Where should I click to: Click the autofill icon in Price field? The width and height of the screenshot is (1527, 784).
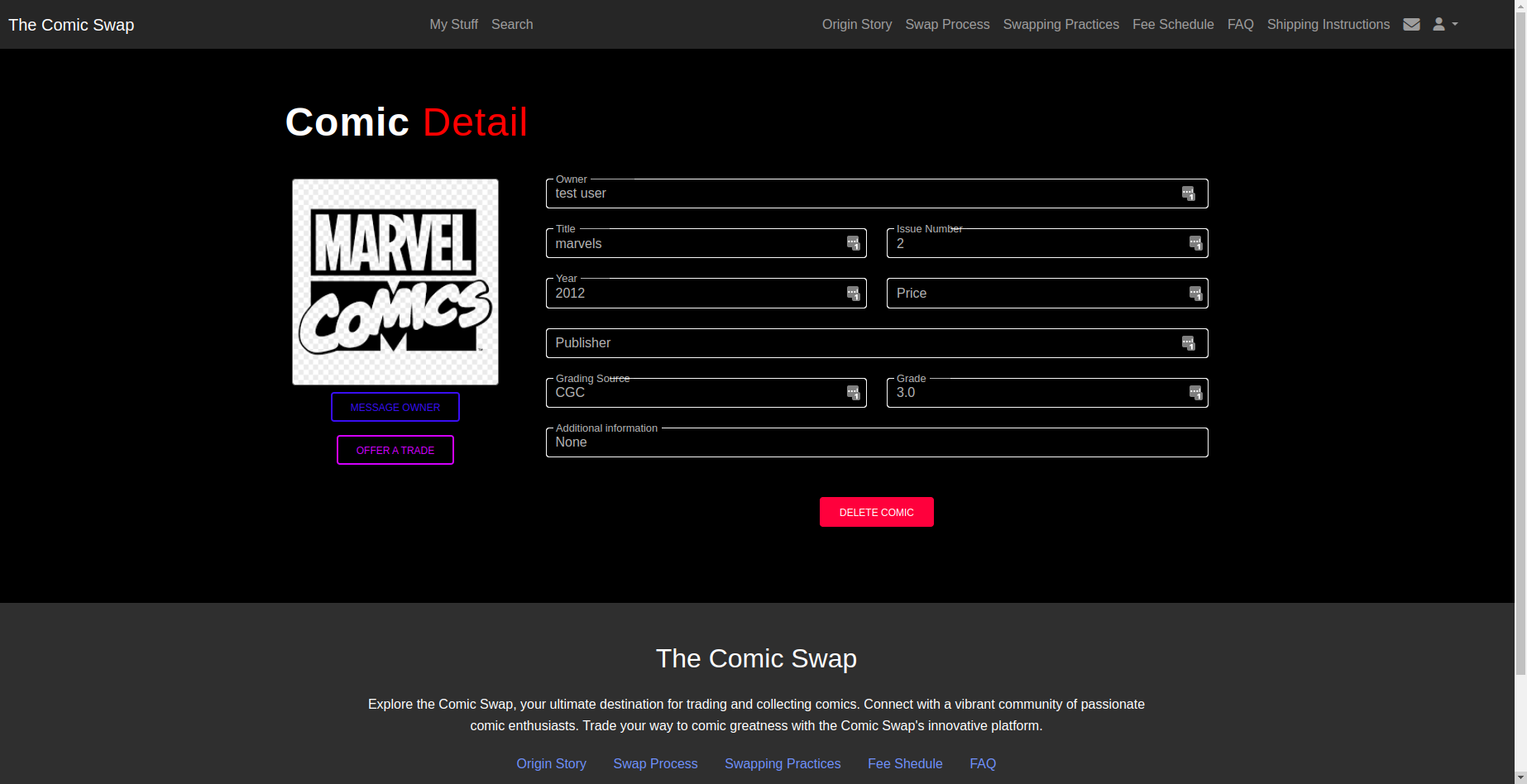1195,294
